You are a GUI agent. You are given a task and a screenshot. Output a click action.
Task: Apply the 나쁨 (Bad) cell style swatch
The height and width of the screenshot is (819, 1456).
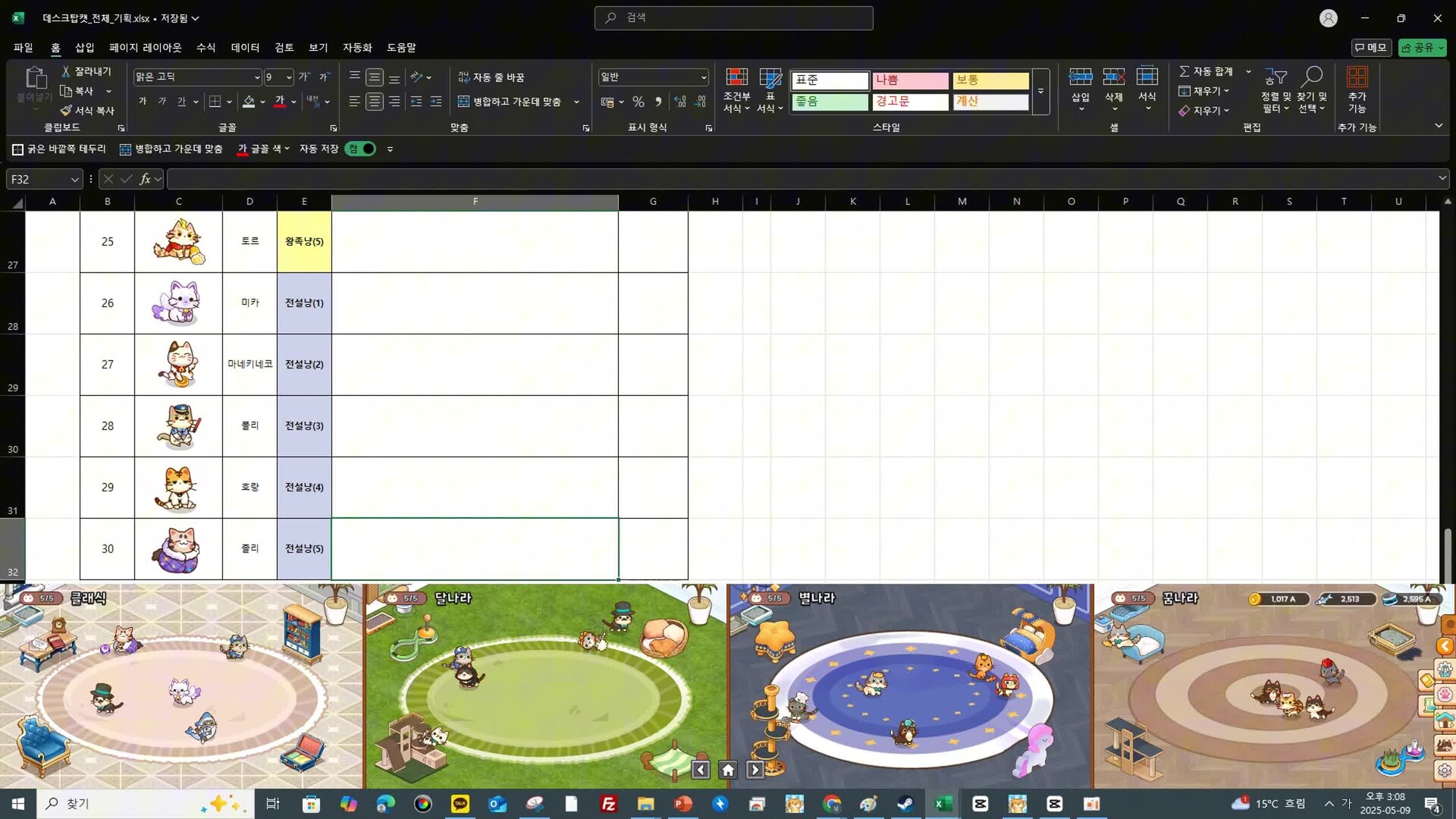tap(909, 80)
